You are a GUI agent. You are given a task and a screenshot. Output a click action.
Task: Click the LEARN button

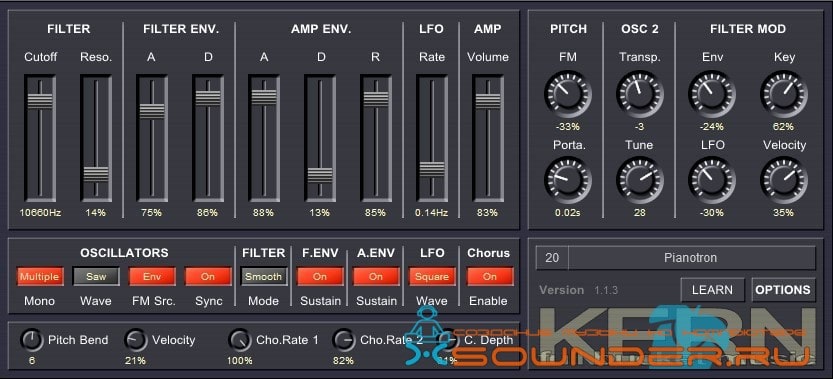point(712,290)
